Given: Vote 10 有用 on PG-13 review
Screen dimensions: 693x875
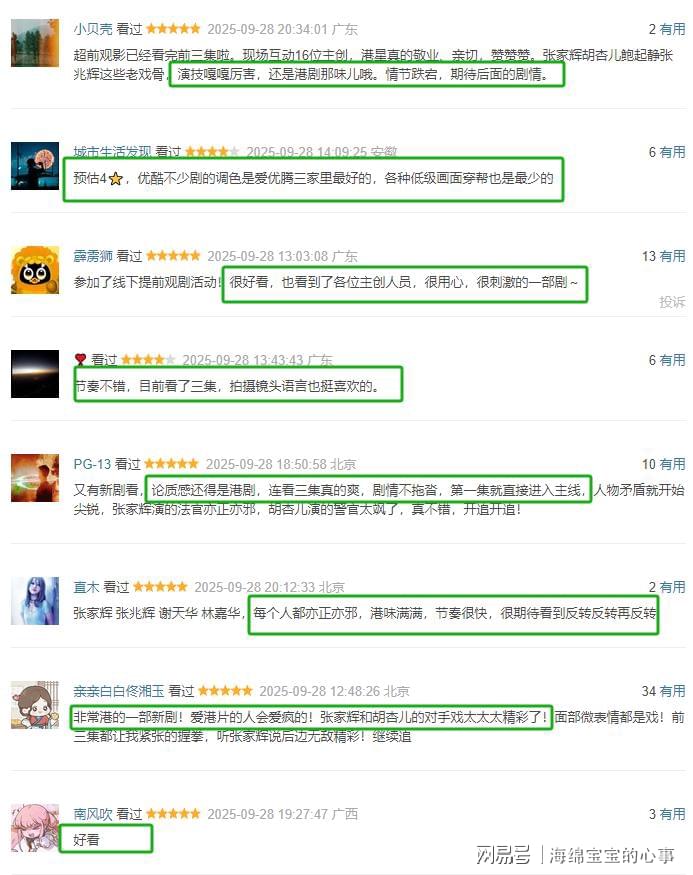Looking at the screenshot, I should 663,464.
